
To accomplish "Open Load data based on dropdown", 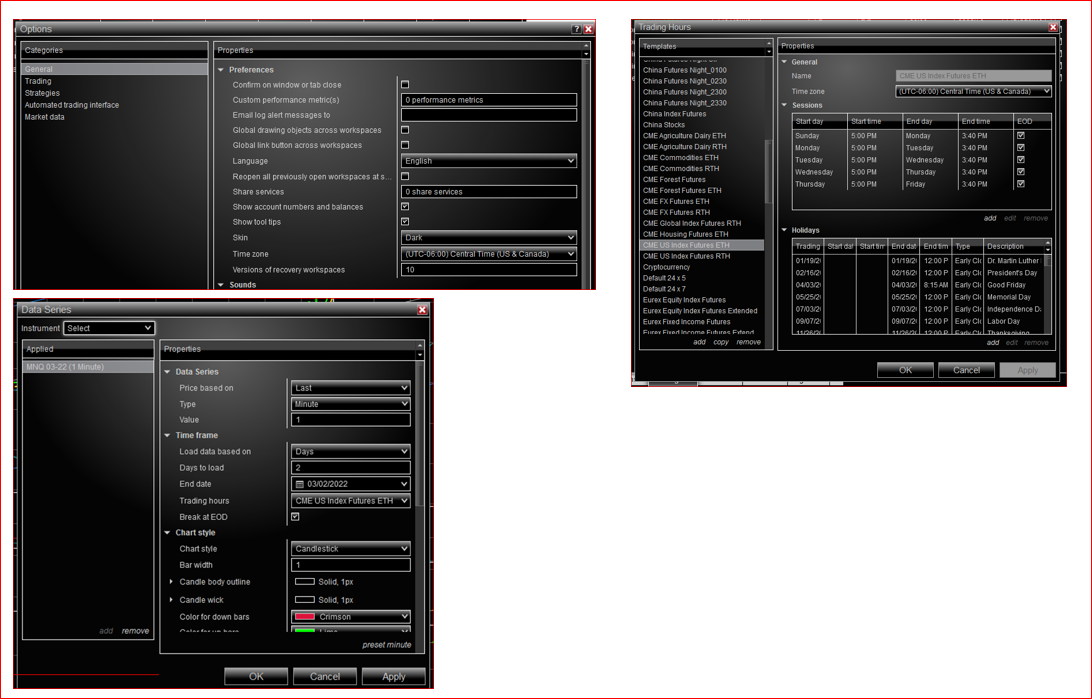I will tap(350, 451).
